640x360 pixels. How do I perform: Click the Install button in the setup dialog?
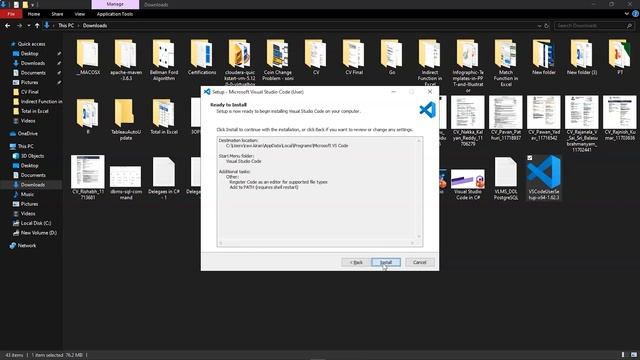tap(386, 262)
